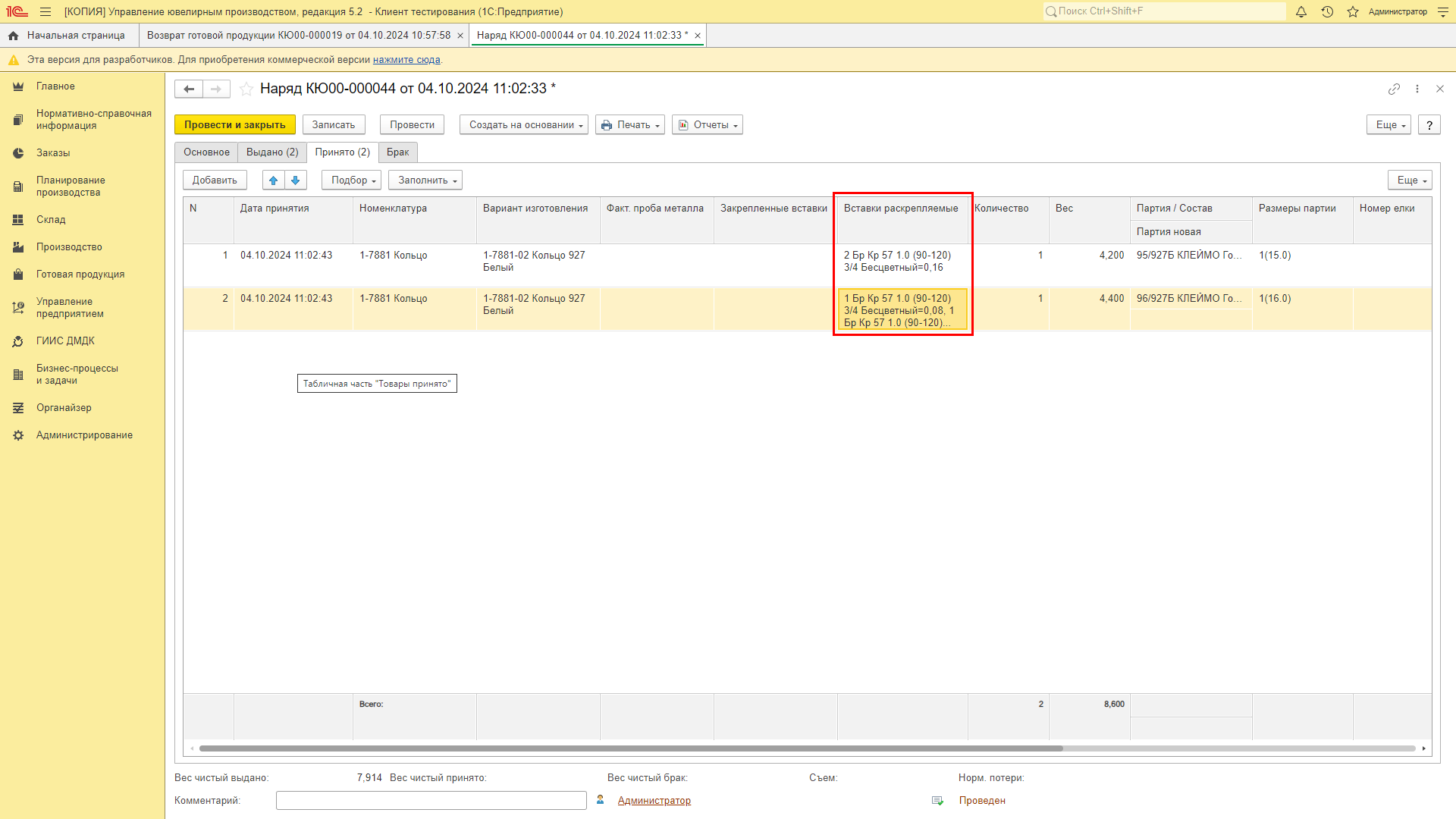
Task: Open notifications bell icon
Action: click(x=1301, y=12)
